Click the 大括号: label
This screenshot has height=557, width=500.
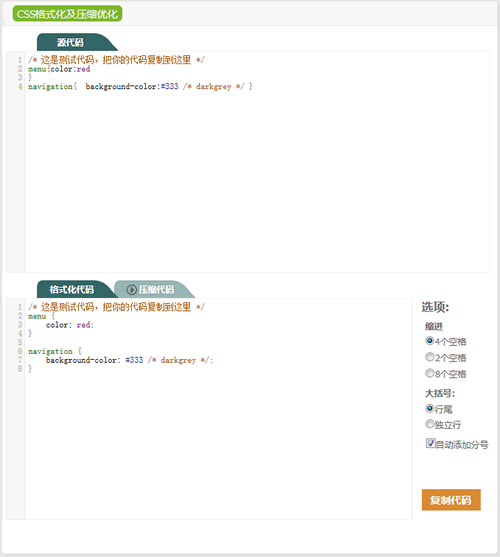coord(440,393)
